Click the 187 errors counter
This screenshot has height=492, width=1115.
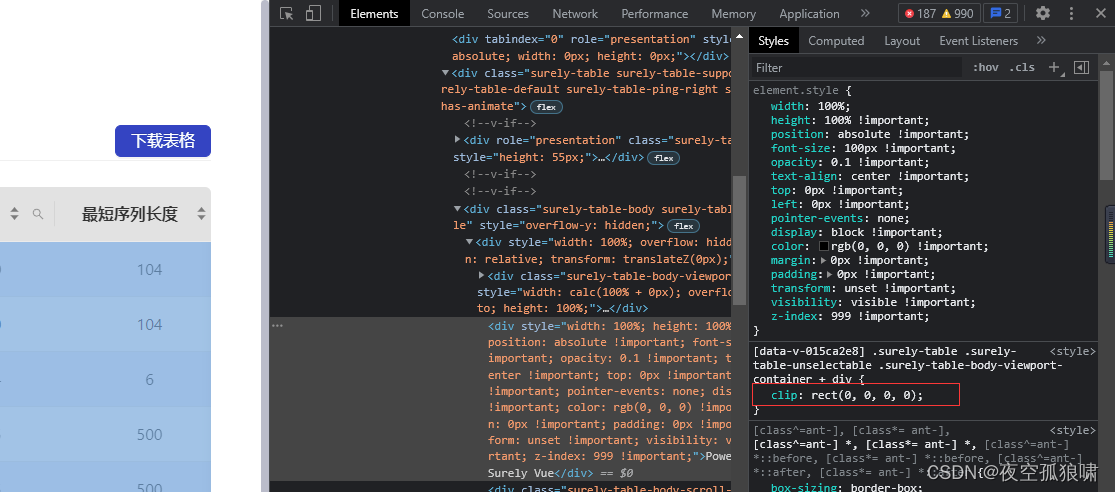[x=922, y=14]
